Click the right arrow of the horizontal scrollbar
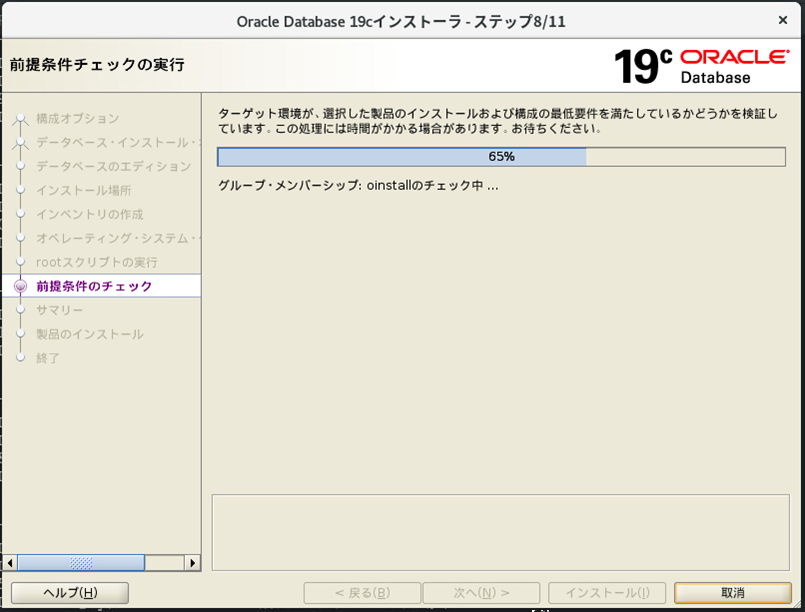Image resolution: width=805 pixels, height=612 pixels. [192, 562]
